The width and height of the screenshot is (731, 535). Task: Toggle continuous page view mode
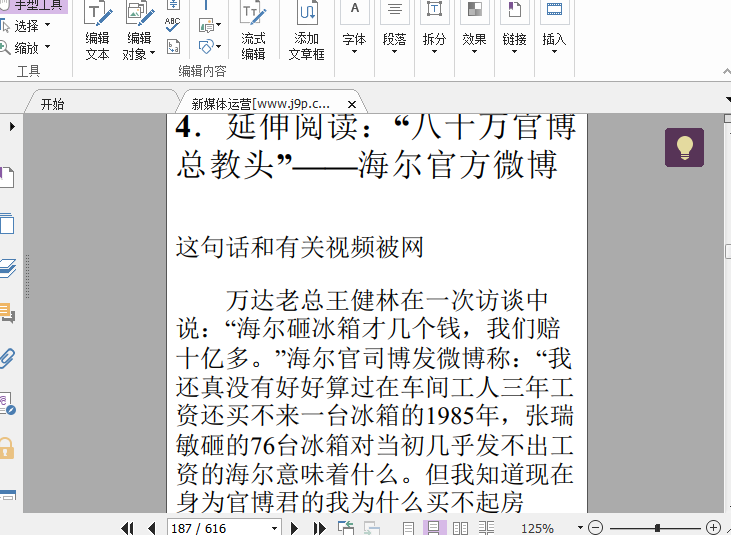pyautogui.click(x=434, y=528)
